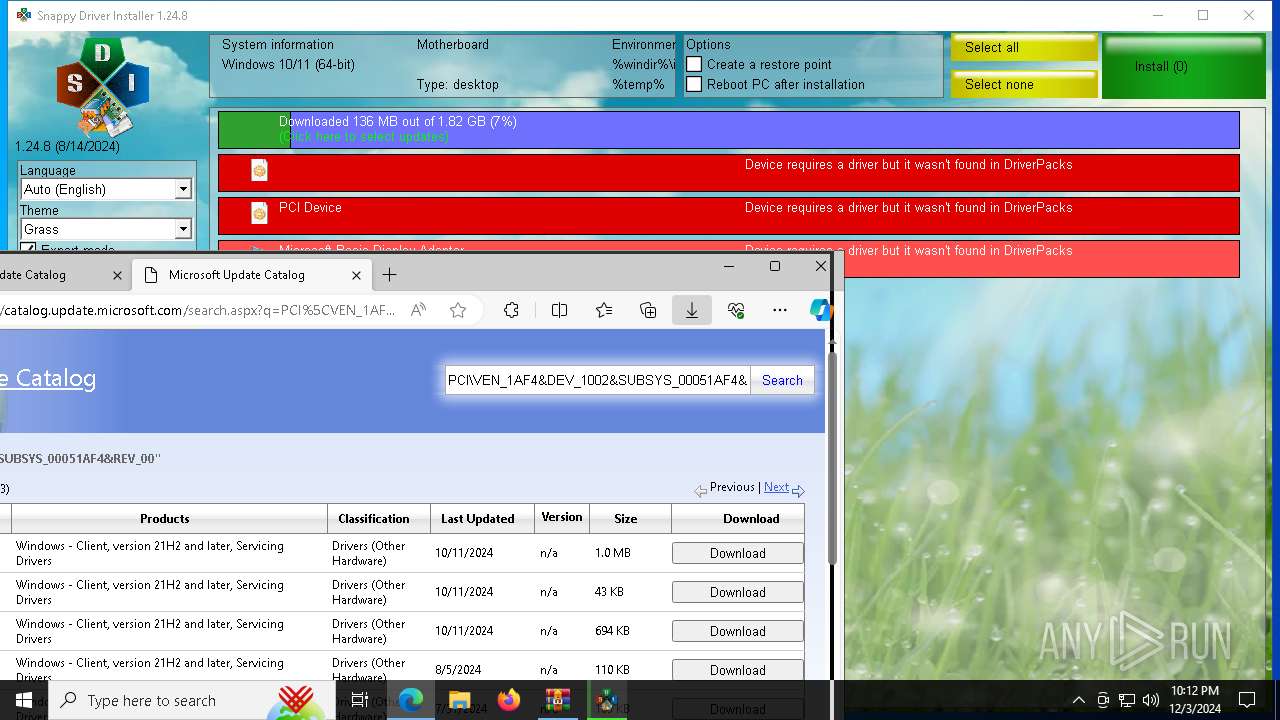Click the Edge address bar URL
1280x720 pixels.
pos(200,310)
